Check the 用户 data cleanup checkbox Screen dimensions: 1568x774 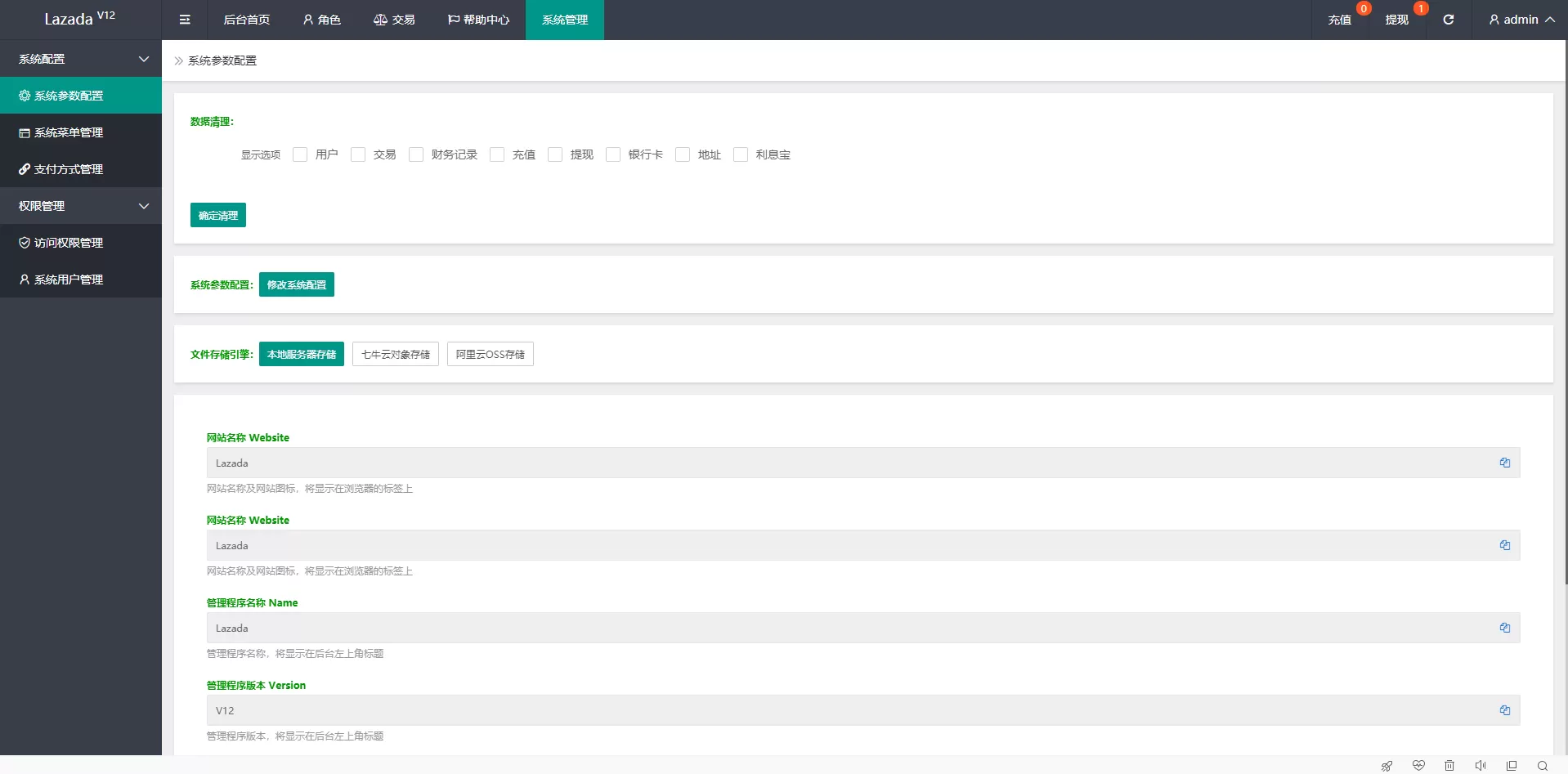(300, 154)
